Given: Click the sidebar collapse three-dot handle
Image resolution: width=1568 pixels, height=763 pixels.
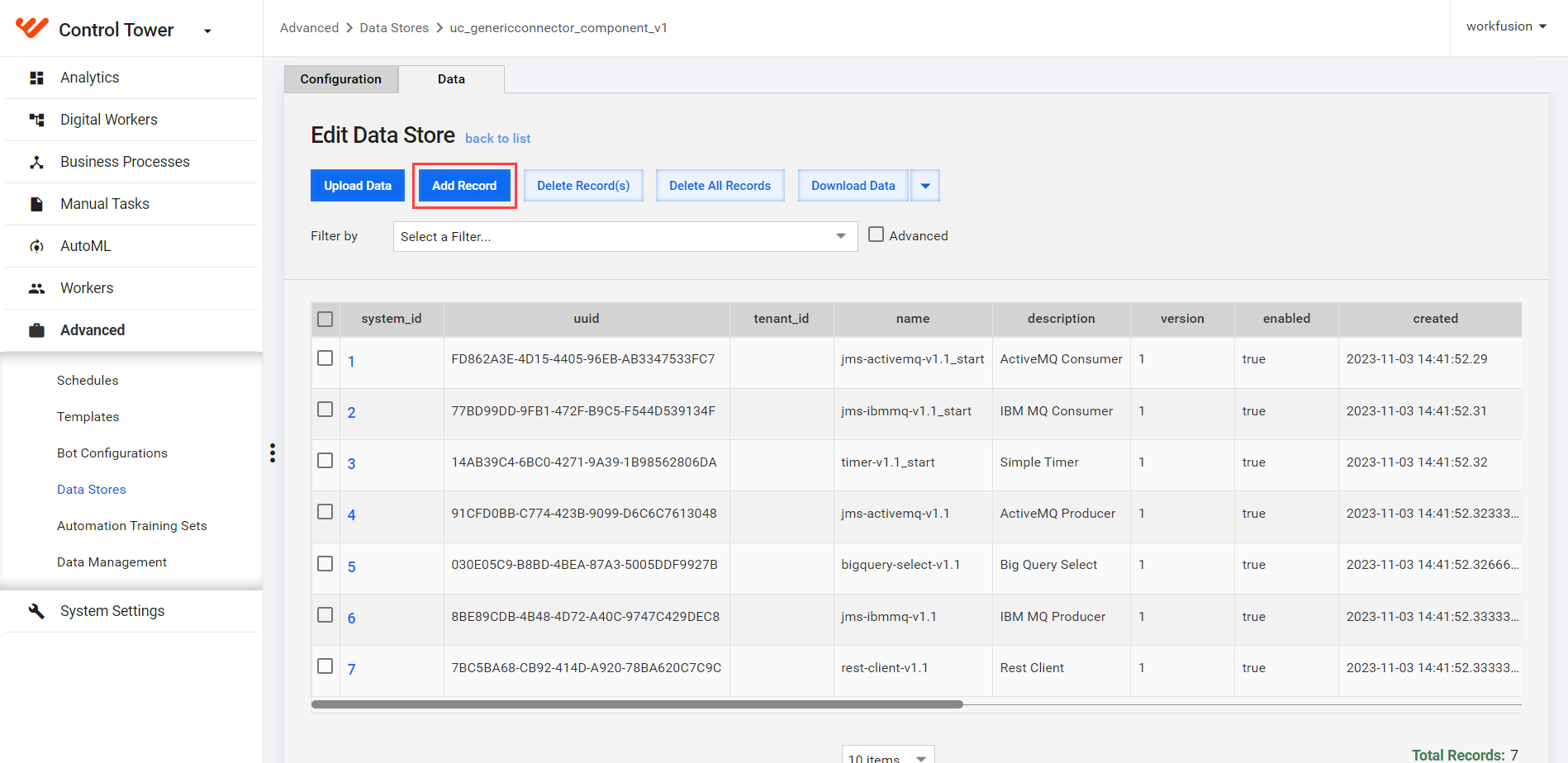Looking at the screenshot, I should [x=273, y=453].
